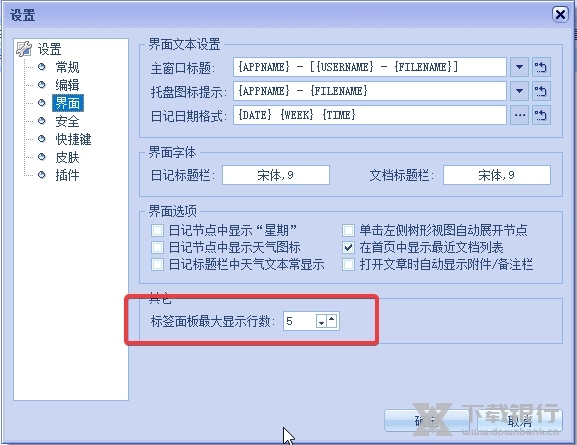Open the diary date format (日记日期格式) ellipsis button

coord(519,116)
